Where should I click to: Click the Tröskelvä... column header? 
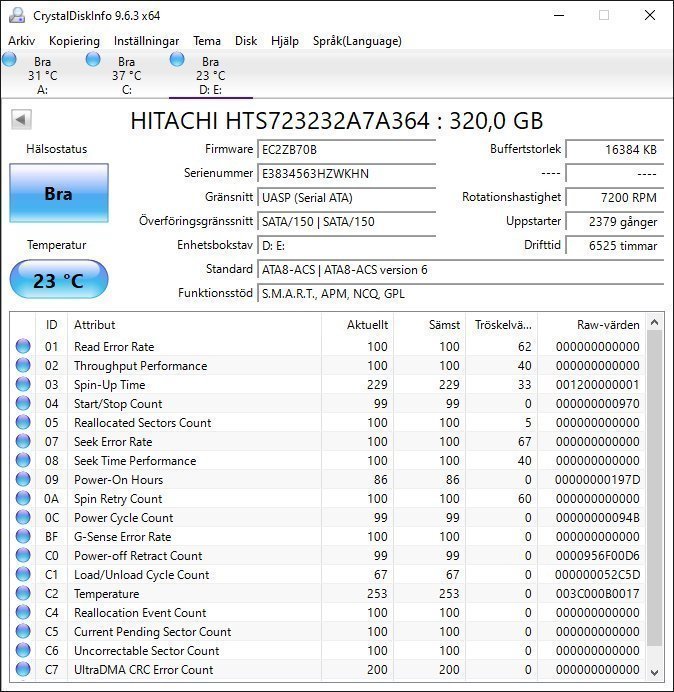tap(501, 325)
